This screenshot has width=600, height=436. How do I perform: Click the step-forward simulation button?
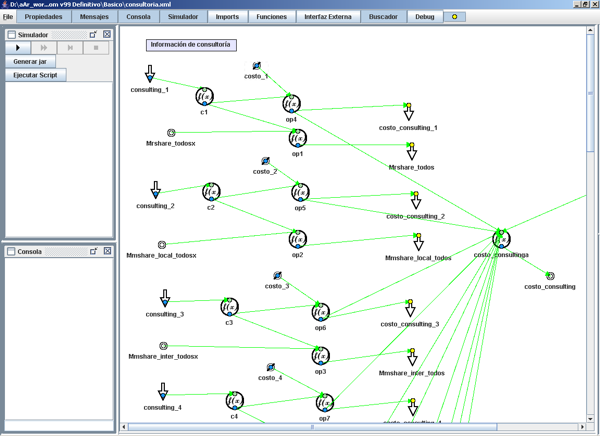click(70, 48)
